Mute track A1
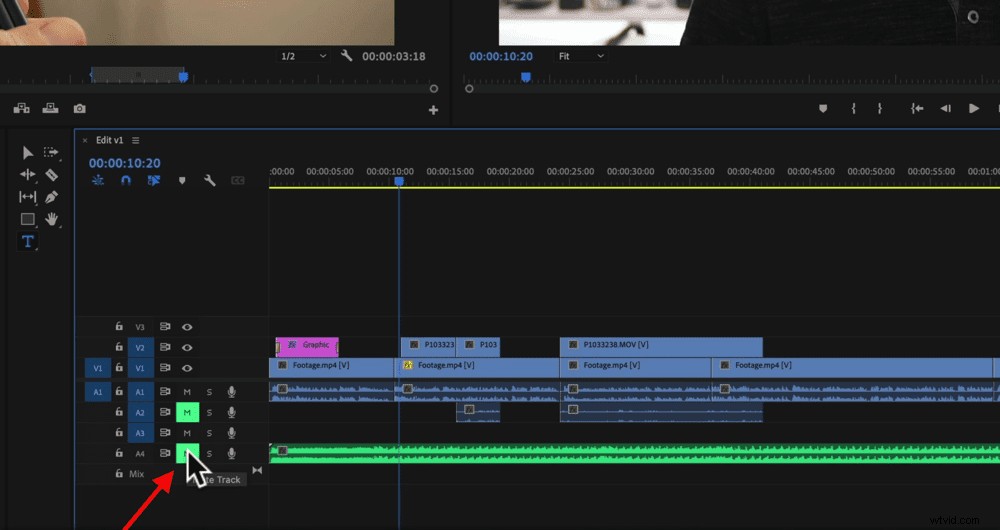The image size is (1000, 530). point(187,392)
